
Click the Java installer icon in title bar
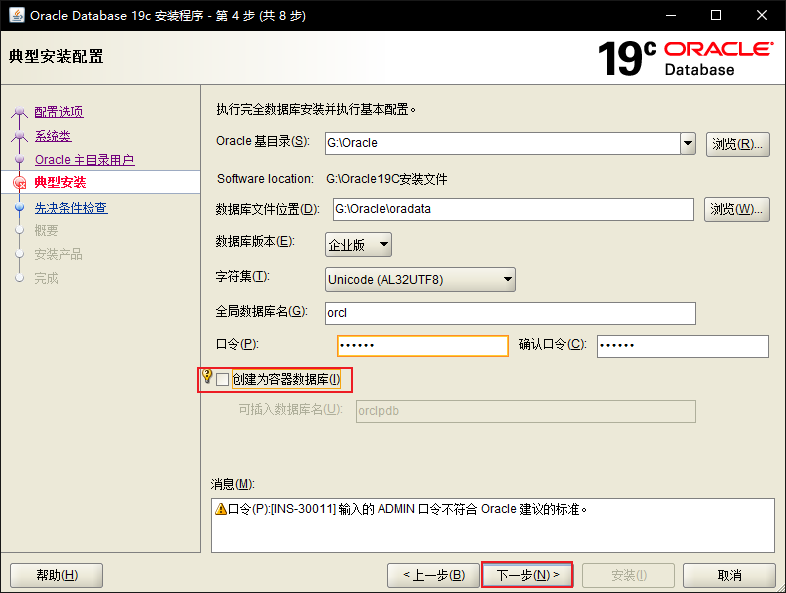click(17, 15)
